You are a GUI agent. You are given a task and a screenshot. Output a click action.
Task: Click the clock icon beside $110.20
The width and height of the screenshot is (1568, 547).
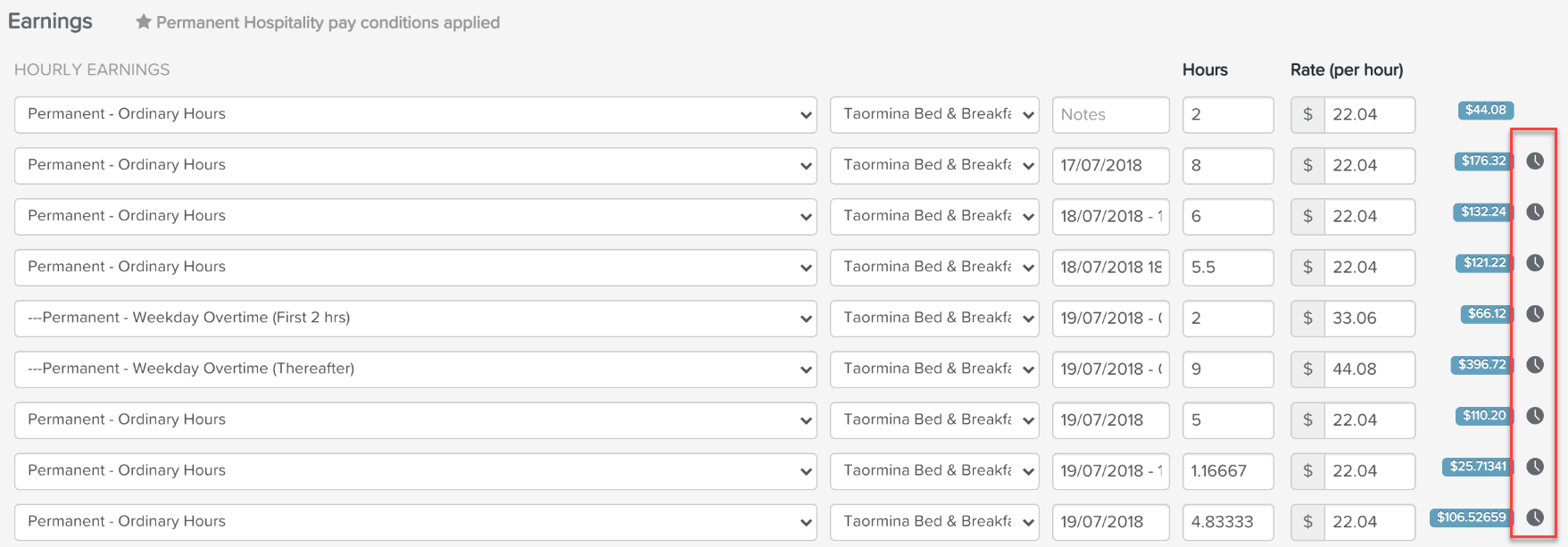coord(1534,416)
